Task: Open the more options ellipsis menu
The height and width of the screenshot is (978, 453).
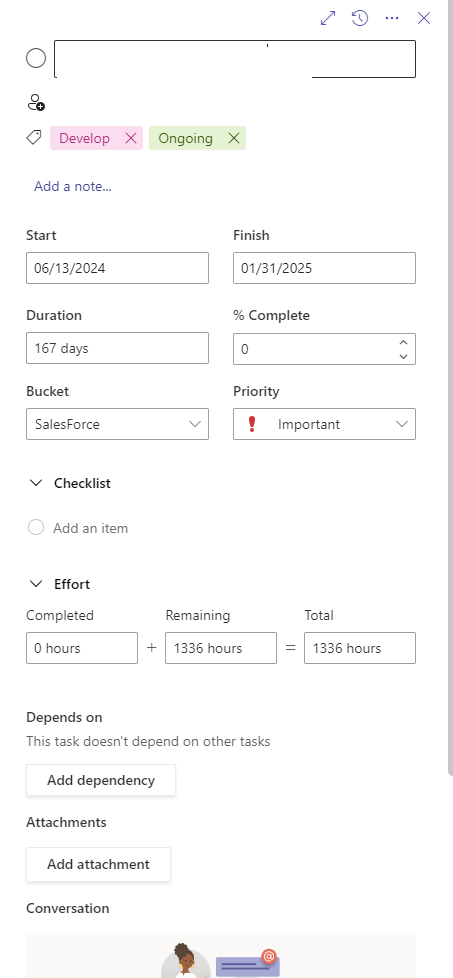Action: [x=392, y=18]
